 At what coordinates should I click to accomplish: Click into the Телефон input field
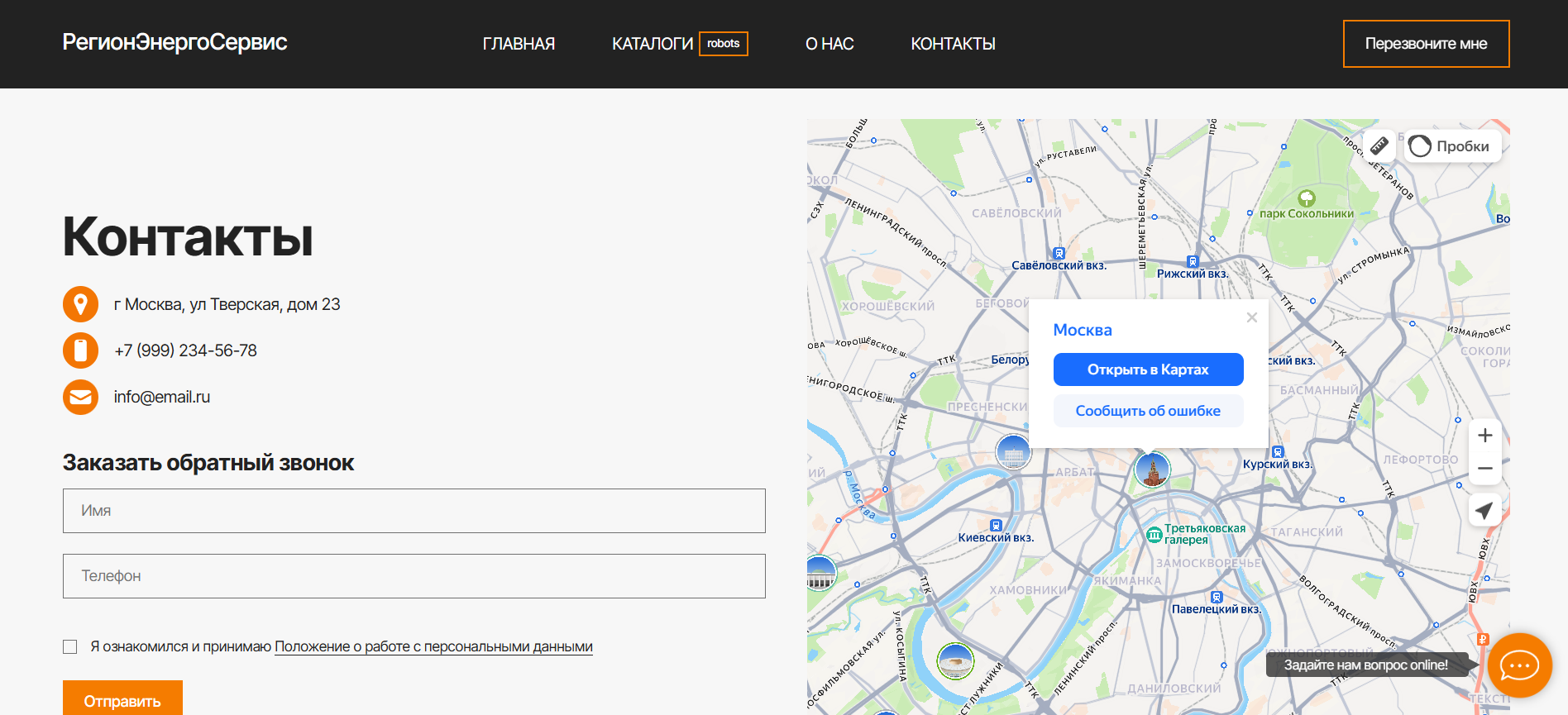point(414,576)
